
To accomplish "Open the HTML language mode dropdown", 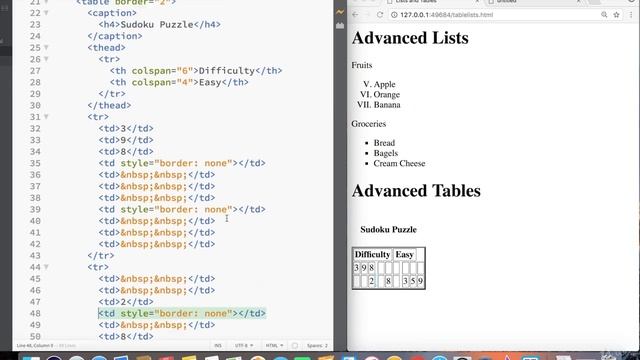I will click(x=274, y=346).
